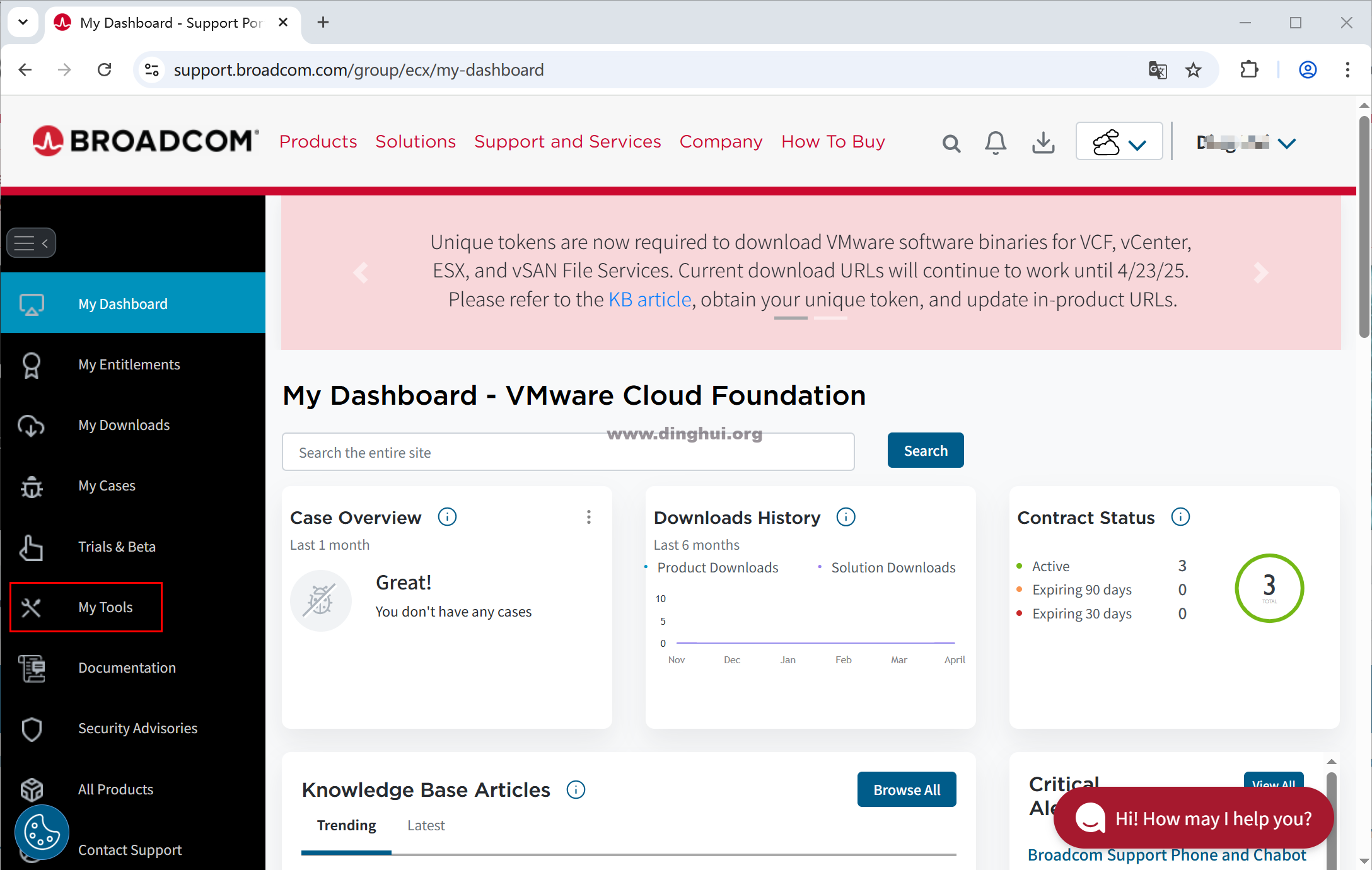Click the My Downloads cloud icon
Viewport: 1372px width, 870px height.
31,426
